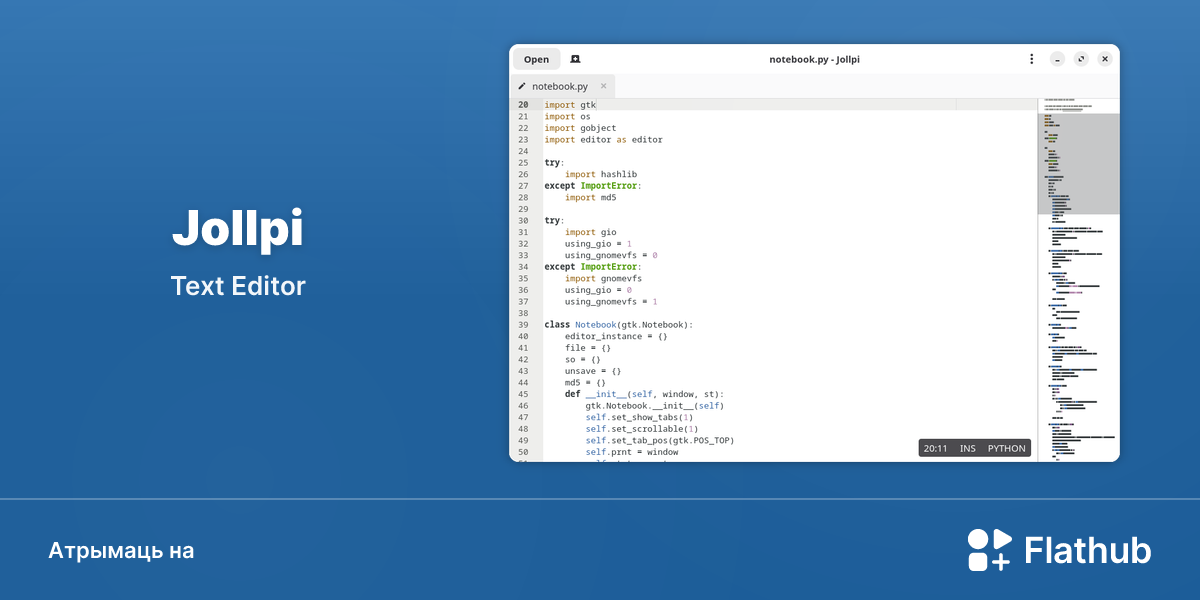Click the pencil icon on notebook.py tab
Viewport: 1200px width, 600px height.
pyautogui.click(x=522, y=86)
